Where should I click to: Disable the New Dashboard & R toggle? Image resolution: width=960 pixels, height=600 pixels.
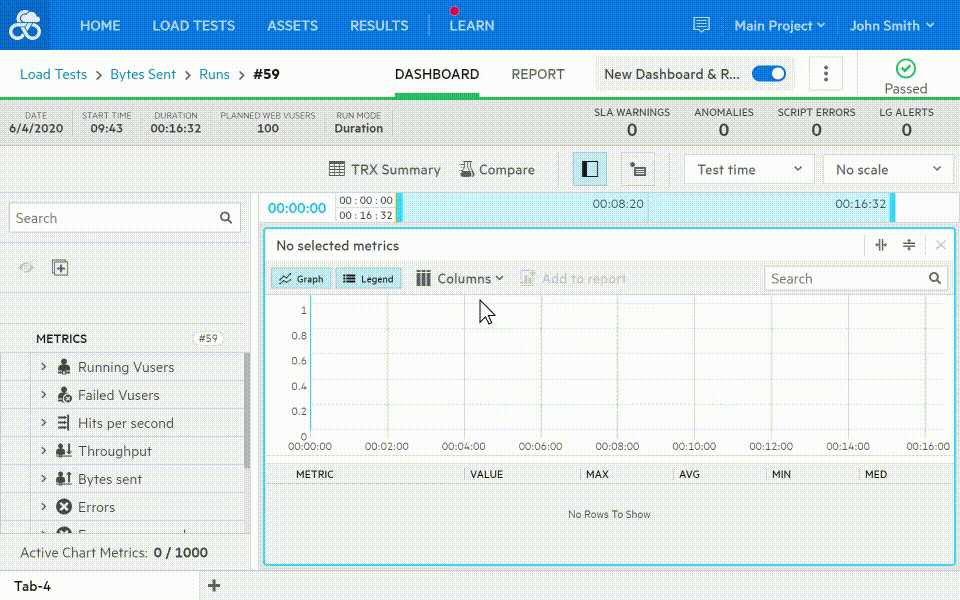[768, 74]
